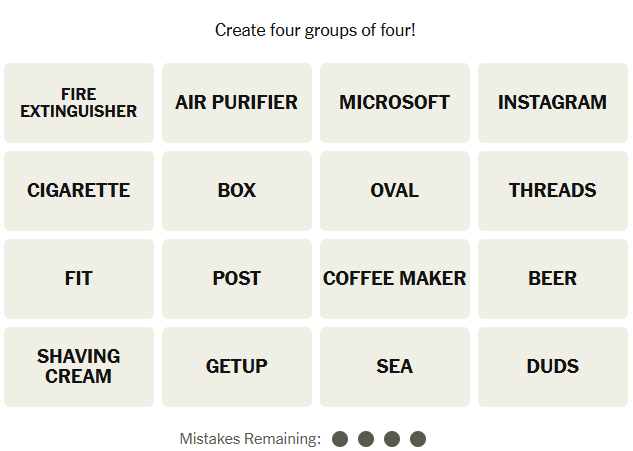Click the SEA tile
633x451 pixels.
click(x=395, y=367)
